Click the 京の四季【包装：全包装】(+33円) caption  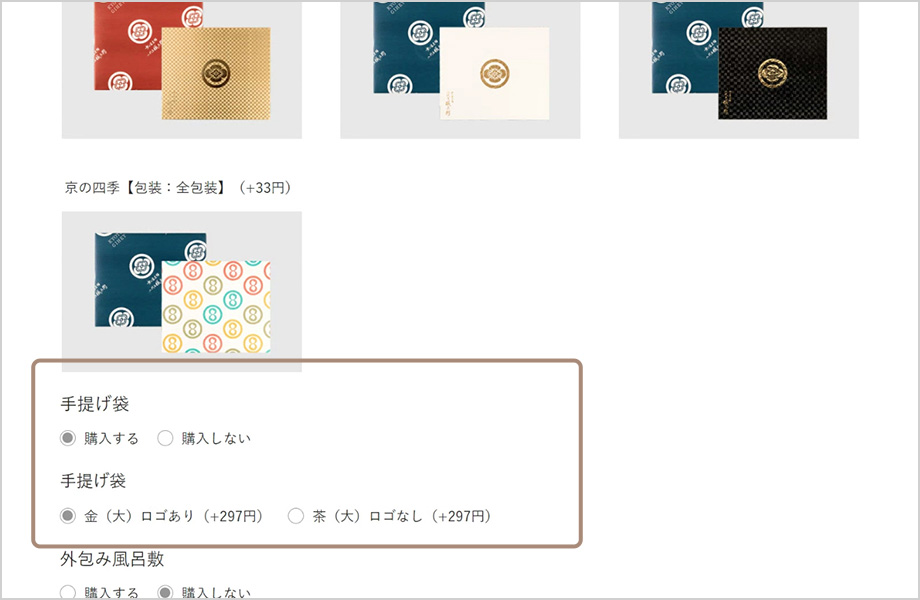[x=178, y=188]
